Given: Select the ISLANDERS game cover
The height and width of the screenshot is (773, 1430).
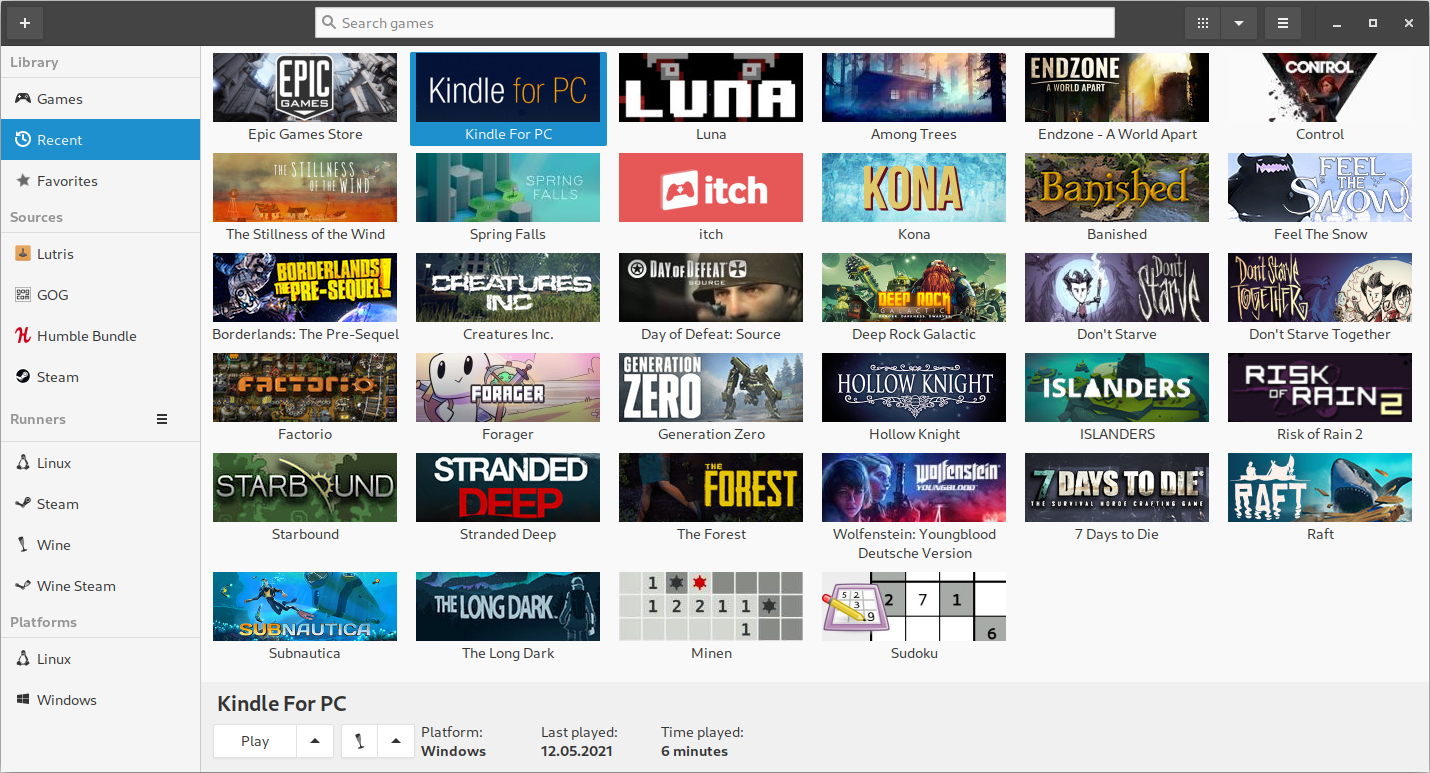Looking at the screenshot, I should [1117, 387].
